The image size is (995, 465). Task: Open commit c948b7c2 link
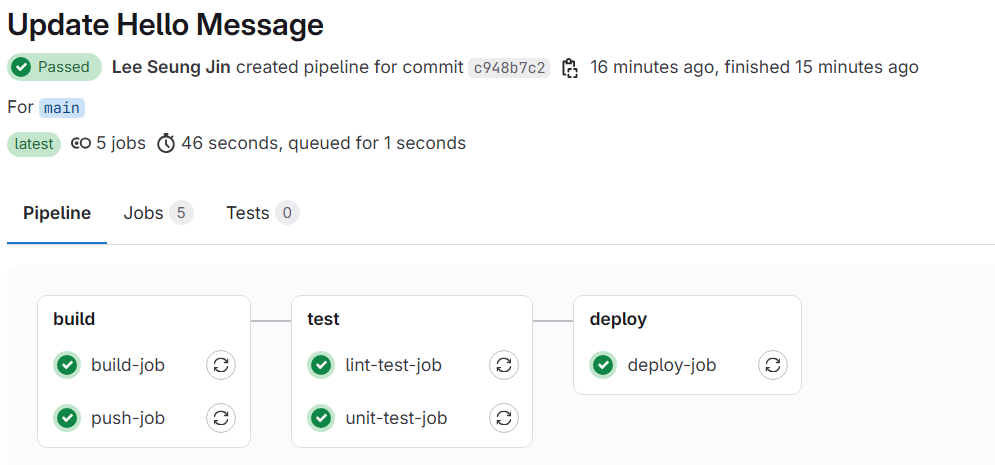(x=509, y=68)
